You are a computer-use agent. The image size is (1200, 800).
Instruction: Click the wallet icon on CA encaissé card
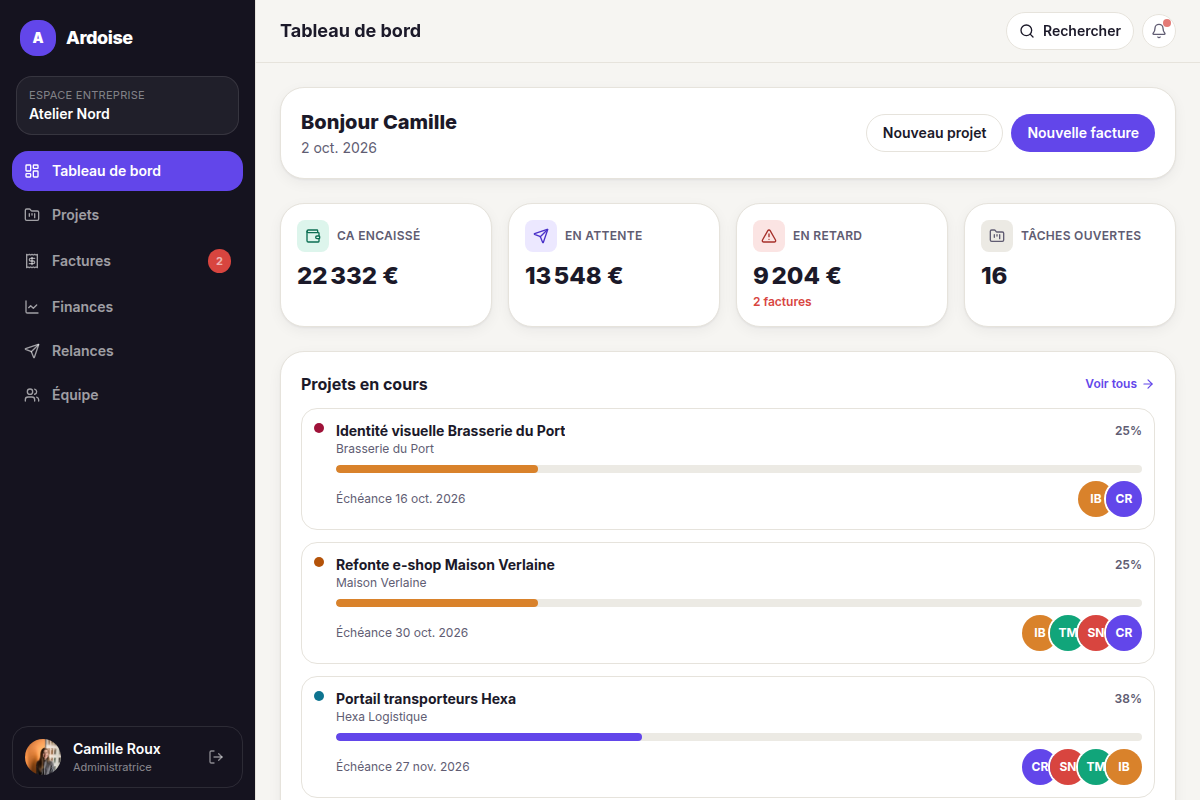[313, 236]
